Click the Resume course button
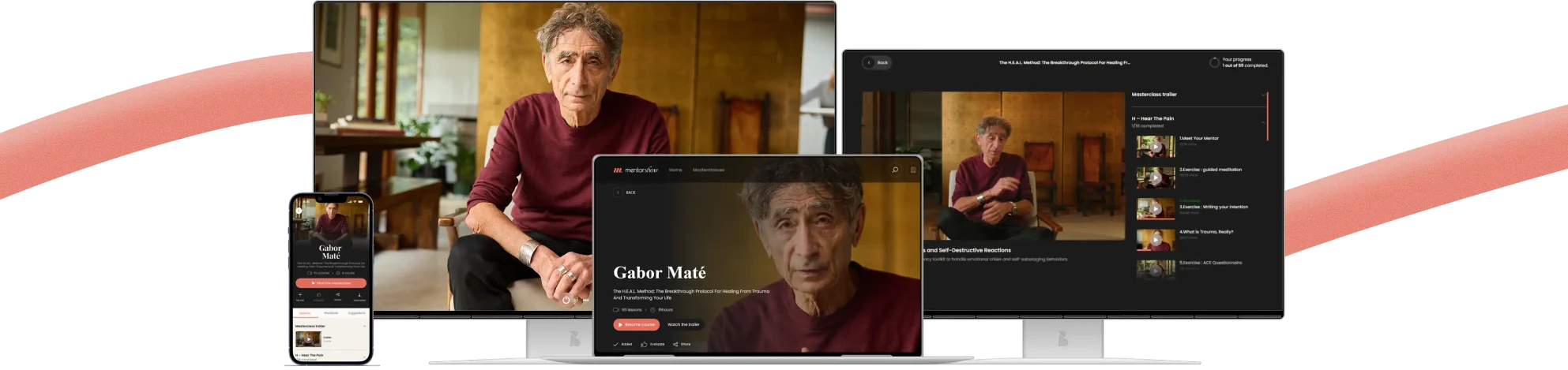 [x=636, y=324]
